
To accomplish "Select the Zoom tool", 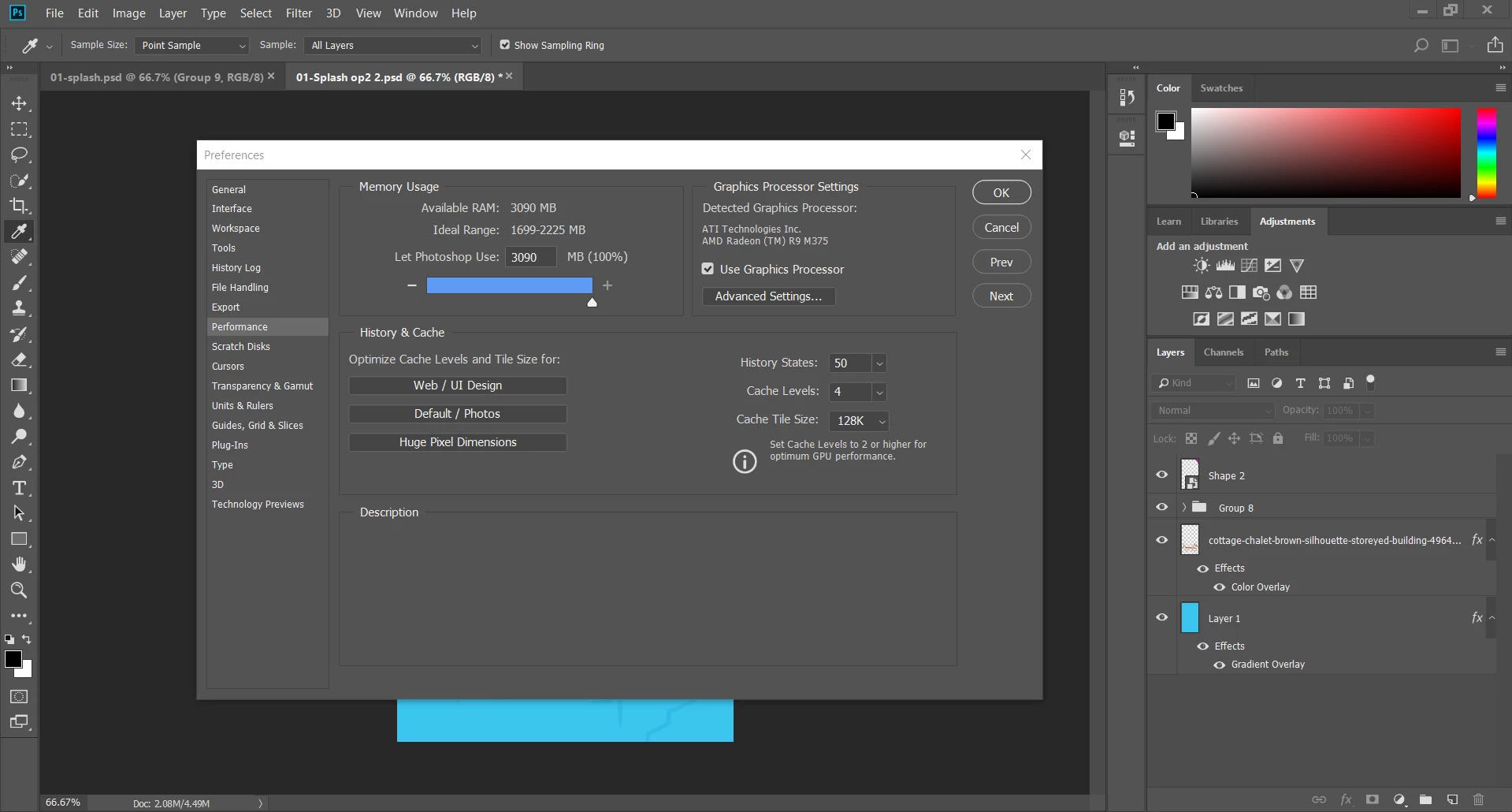I will click(19, 590).
